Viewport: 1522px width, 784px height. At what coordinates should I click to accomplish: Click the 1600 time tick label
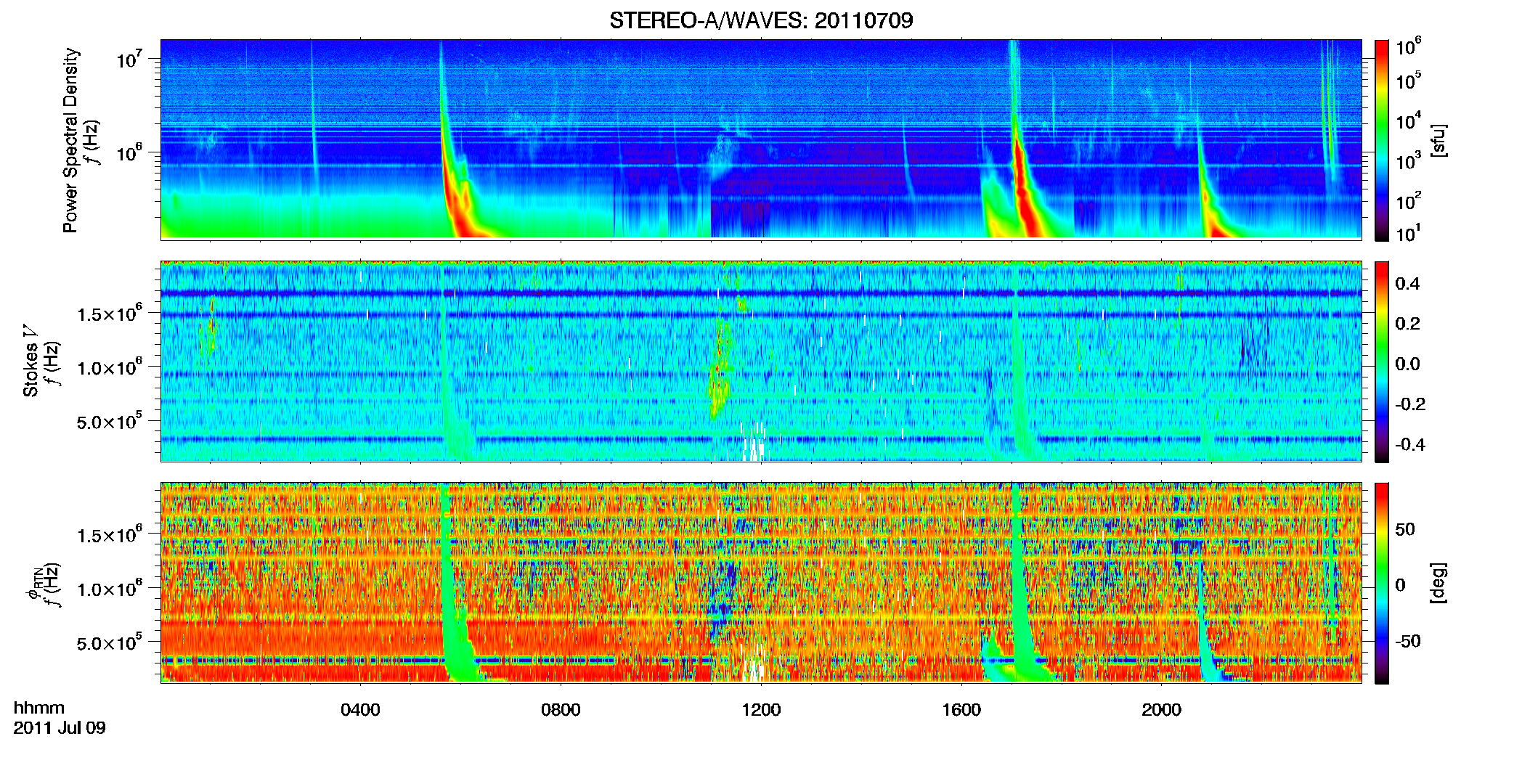[x=961, y=710]
